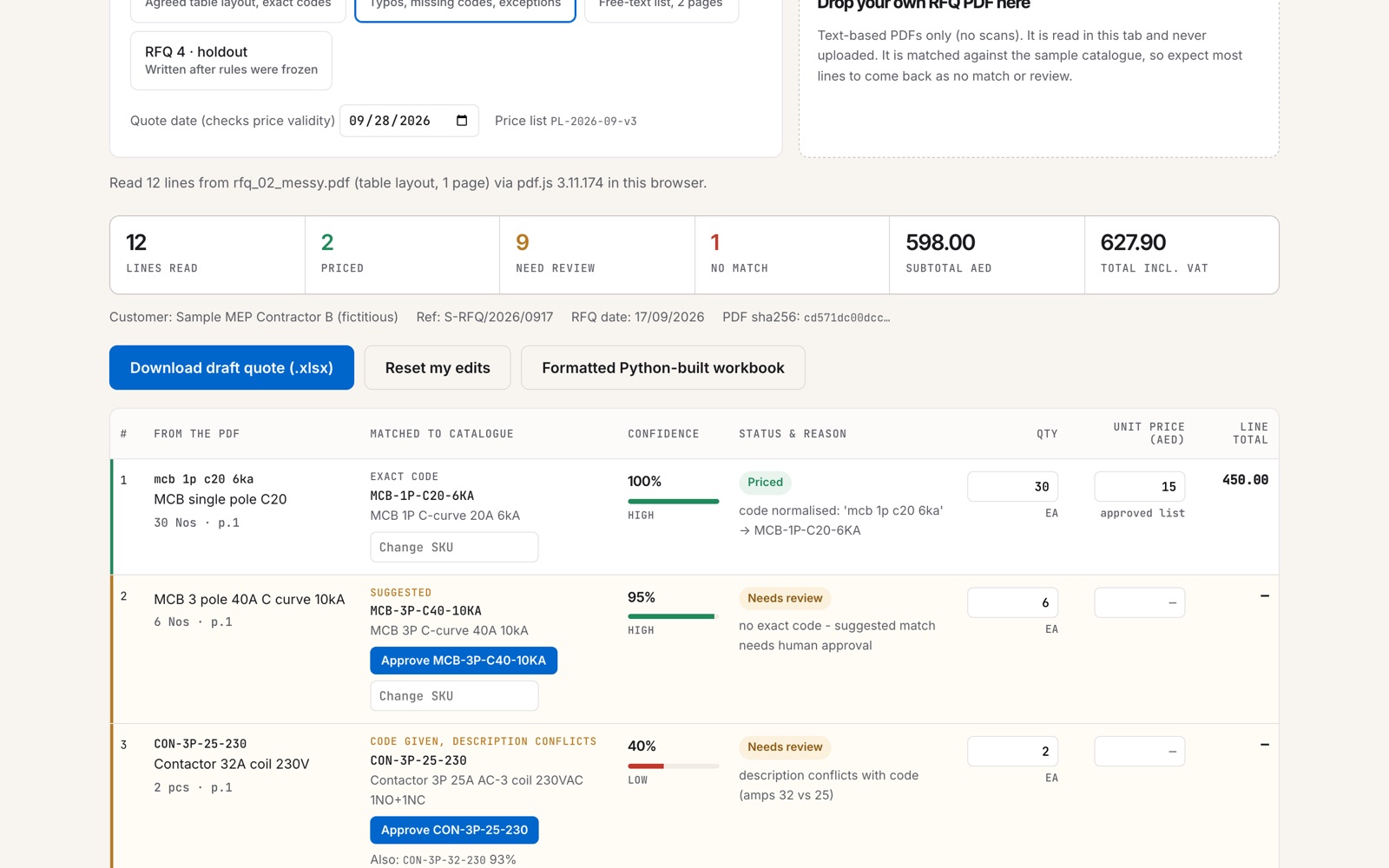Viewport: 1389px width, 868px height.
Task: Click the empty unit price field for MCB 3 pole 40A
Action: [x=1139, y=602]
